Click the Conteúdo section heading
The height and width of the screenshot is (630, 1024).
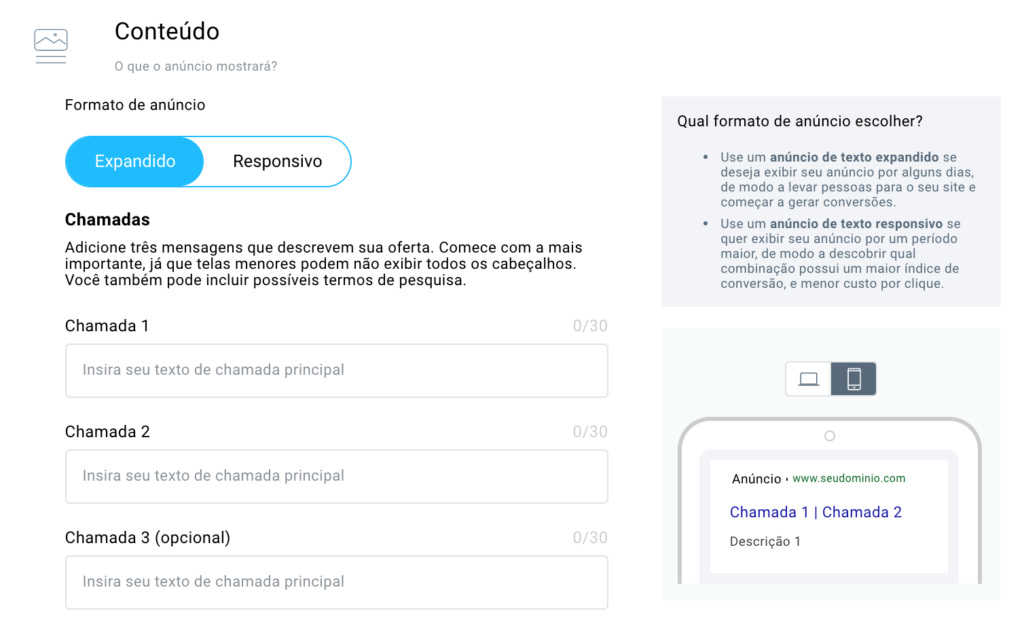[167, 31]
